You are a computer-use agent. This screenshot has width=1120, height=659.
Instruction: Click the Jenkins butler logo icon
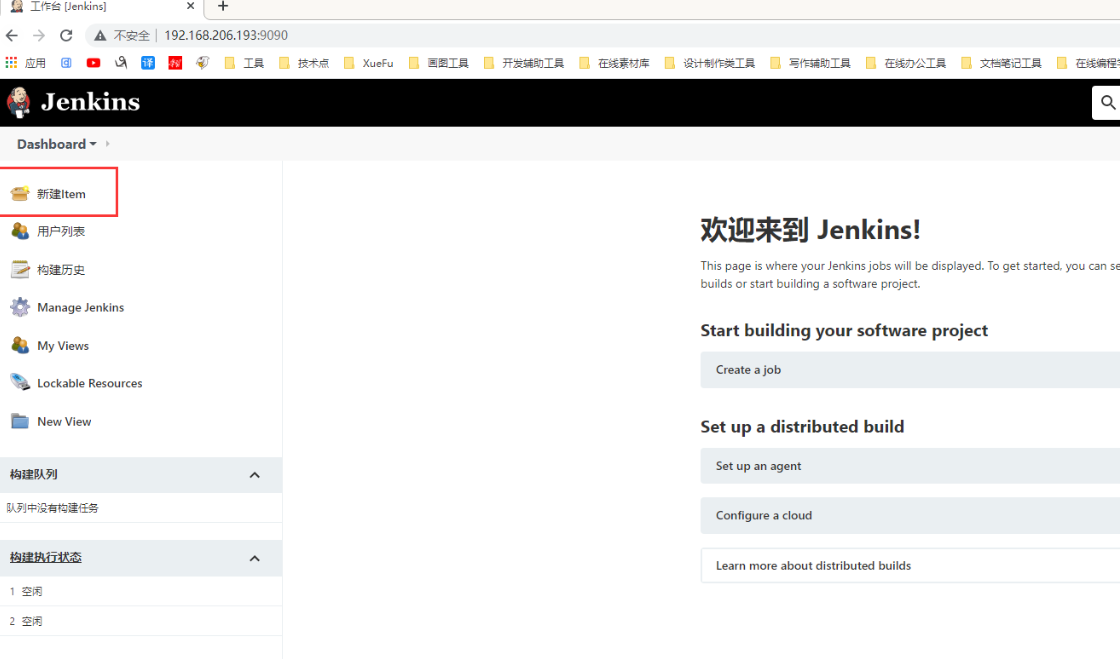19,102
